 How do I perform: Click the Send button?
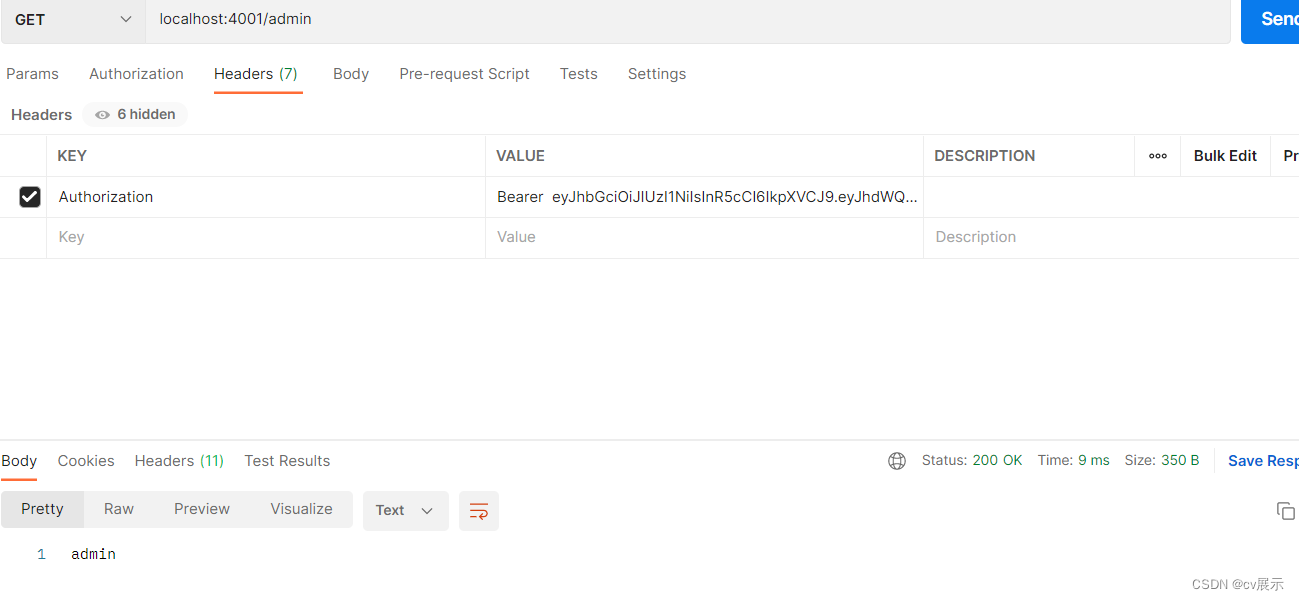pos(1272,19)
